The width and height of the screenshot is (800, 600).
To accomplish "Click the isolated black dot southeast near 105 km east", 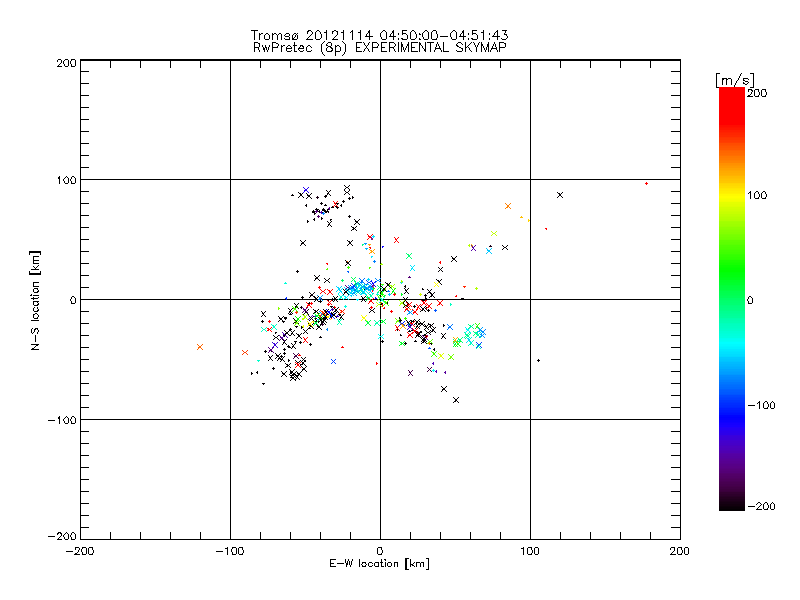I will [538, 361].
